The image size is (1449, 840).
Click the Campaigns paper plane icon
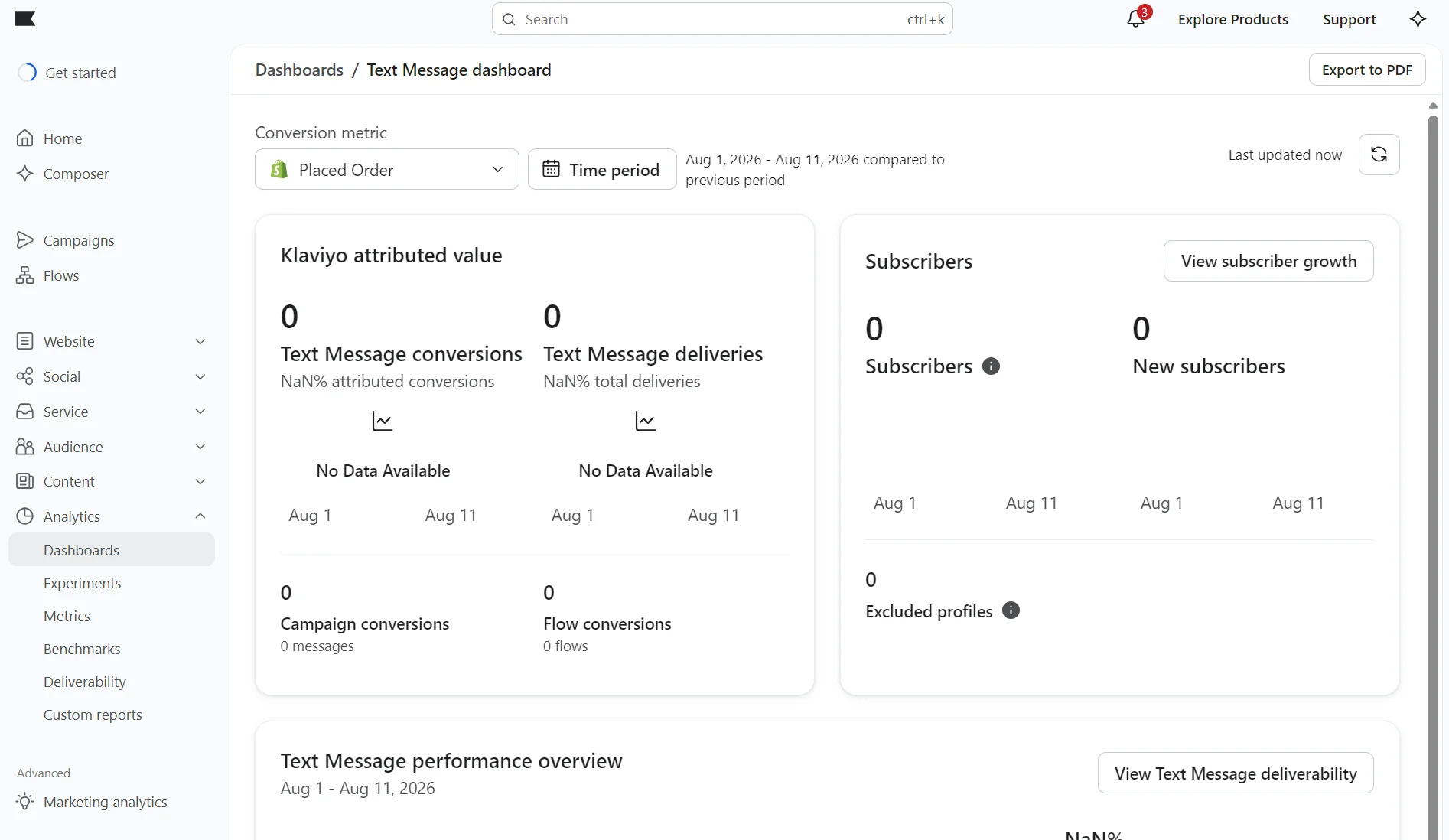(x=24, y=240)
